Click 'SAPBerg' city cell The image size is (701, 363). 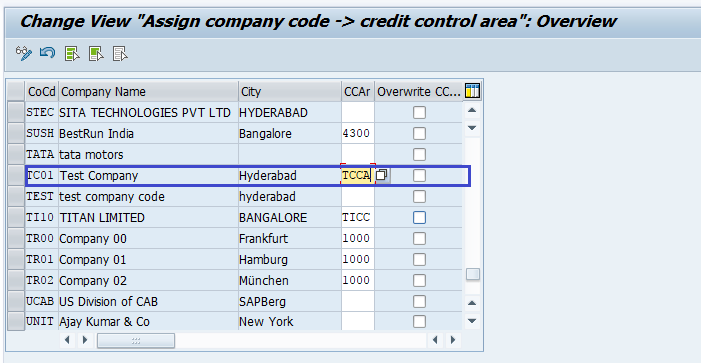coord(290,302)
